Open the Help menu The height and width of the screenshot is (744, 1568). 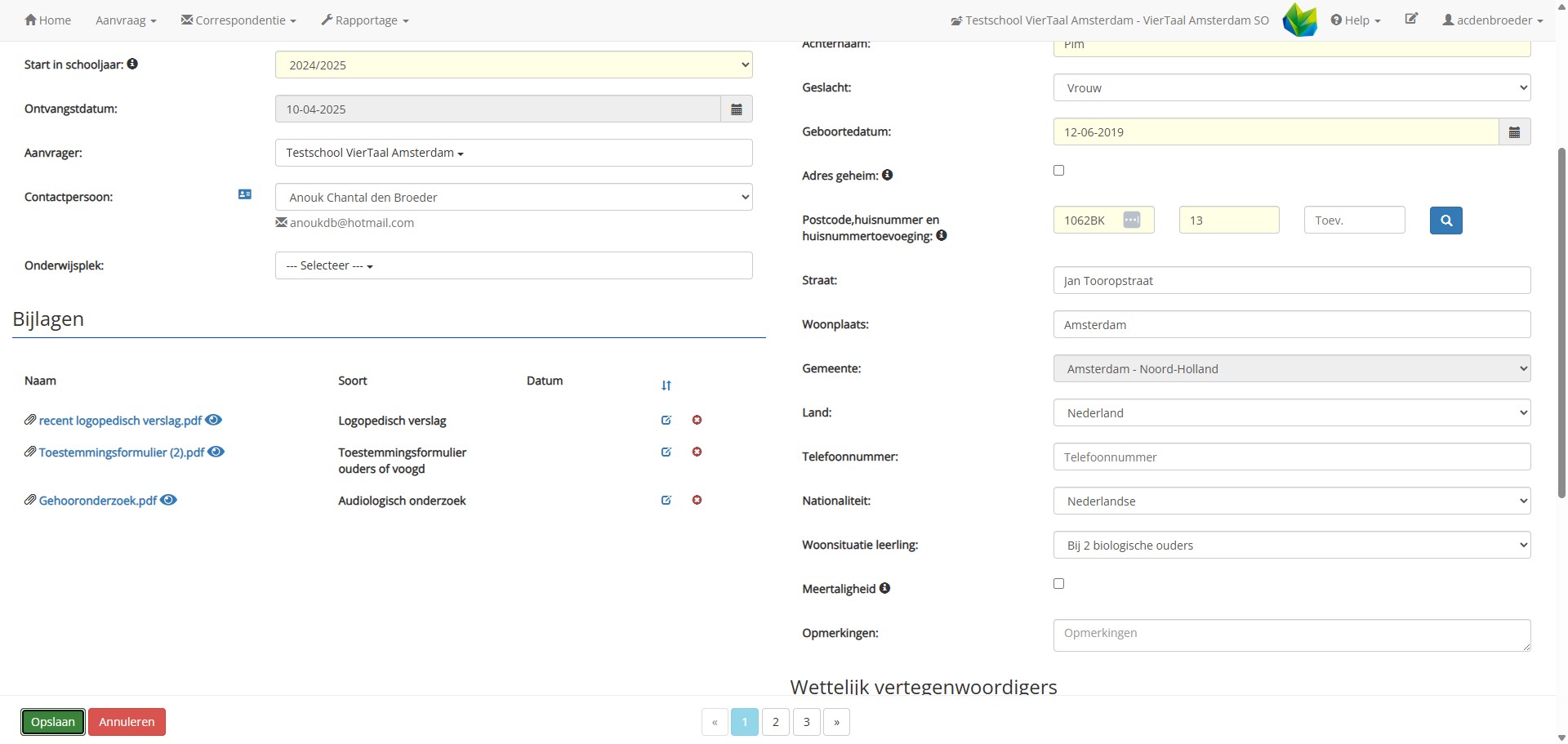(1356, 20)
